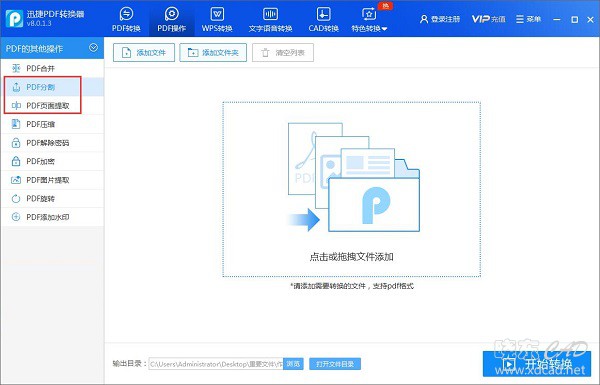Choose PDF图片提取 in the sidebar

(52, 180)
